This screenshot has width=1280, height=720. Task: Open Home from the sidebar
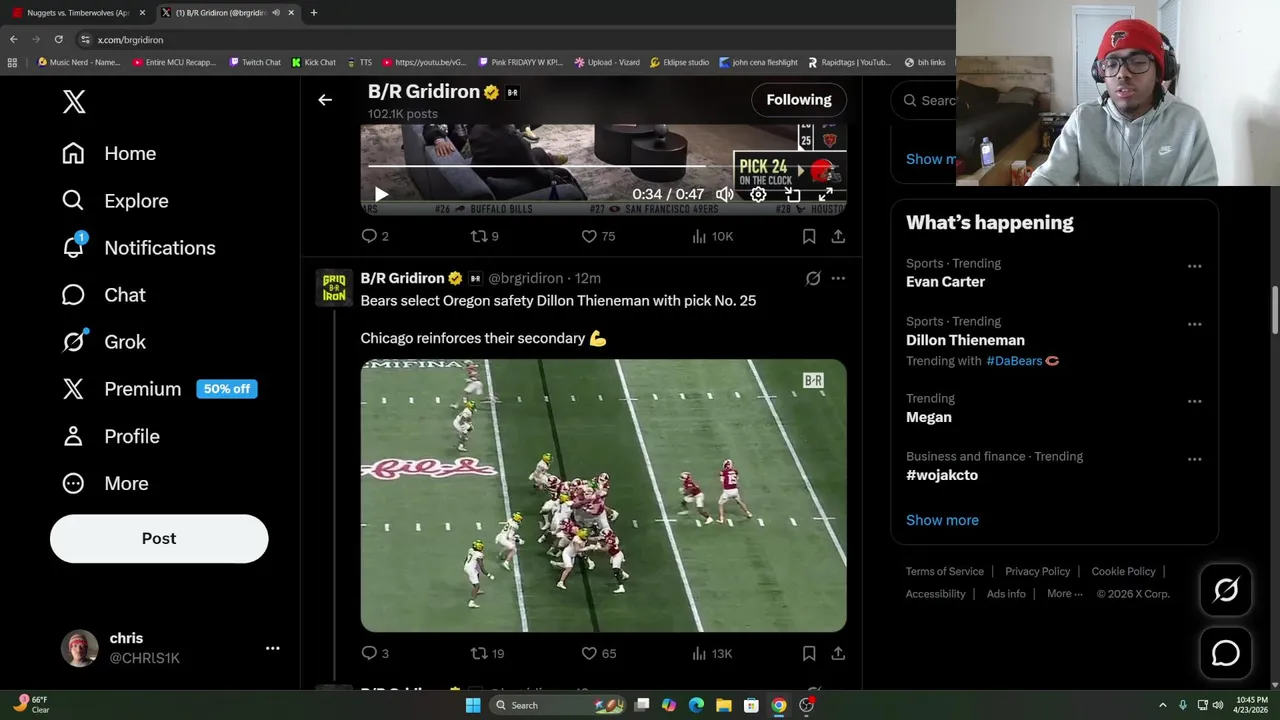pos(109,153)
